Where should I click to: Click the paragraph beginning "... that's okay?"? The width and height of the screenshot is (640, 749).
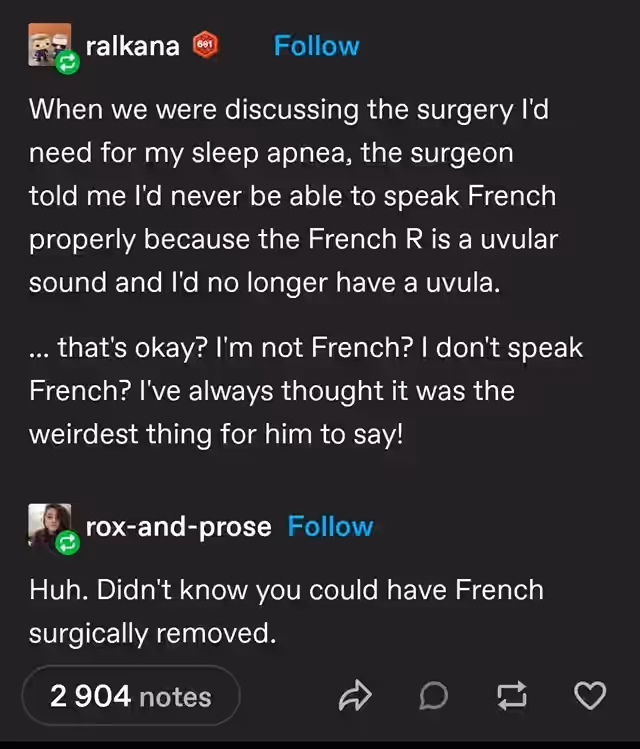[306, 391]
